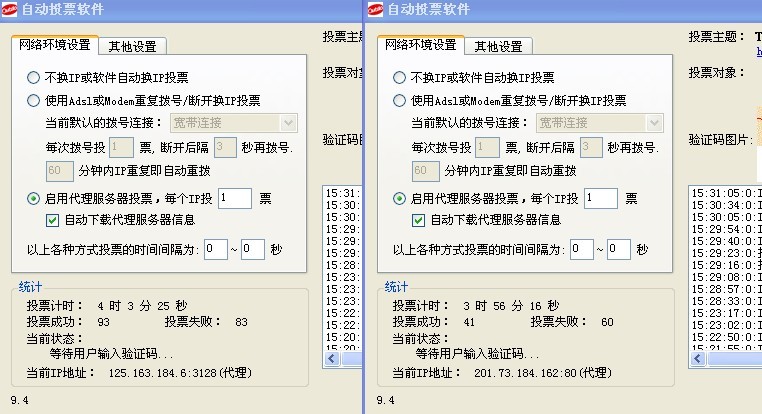Viewport: 762px width, 414px height.
Task: Click the redial delay seconds field in right window
Action: pyautogui.click(x=591, y=147)
